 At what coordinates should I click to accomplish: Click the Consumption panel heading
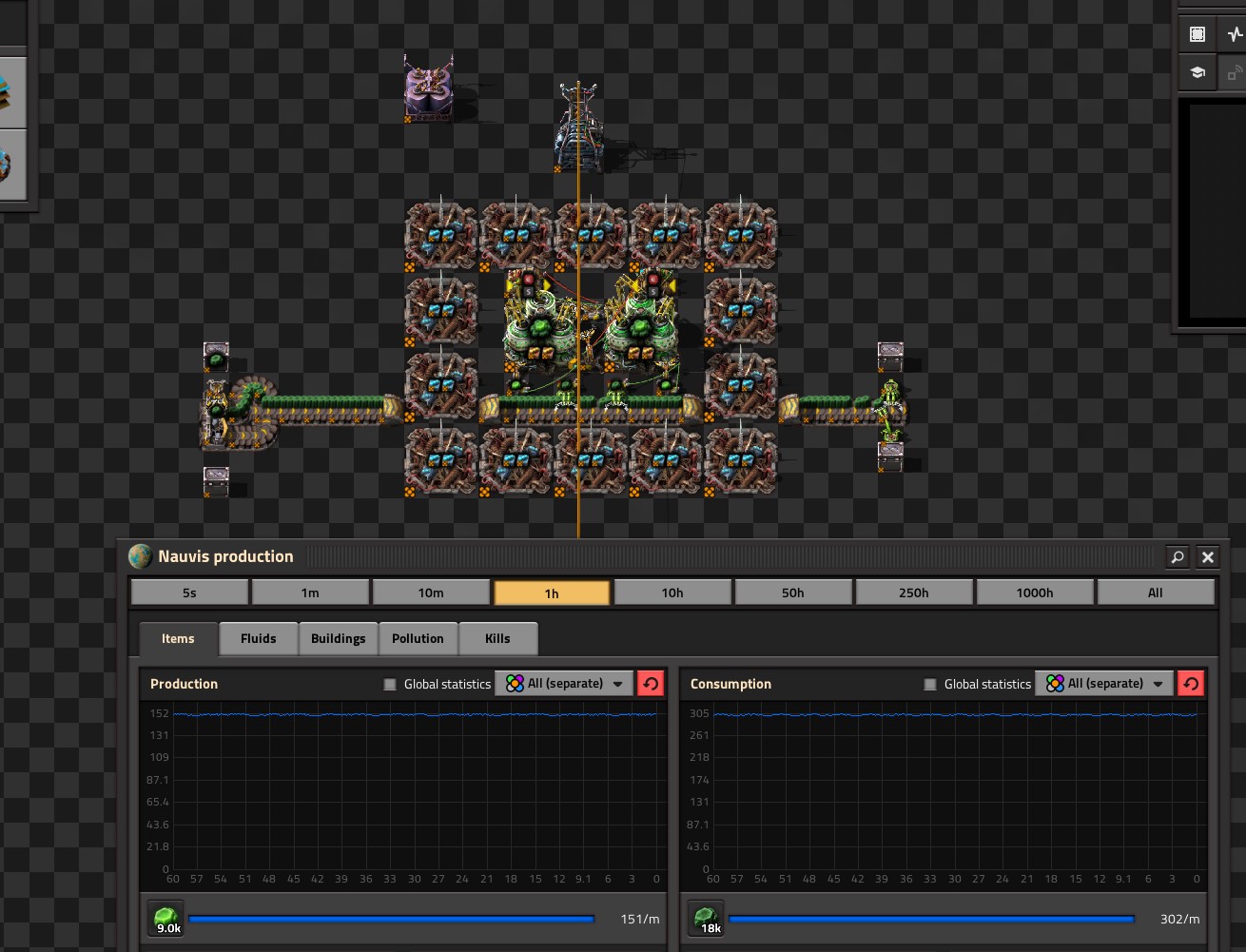pos(730,684)
